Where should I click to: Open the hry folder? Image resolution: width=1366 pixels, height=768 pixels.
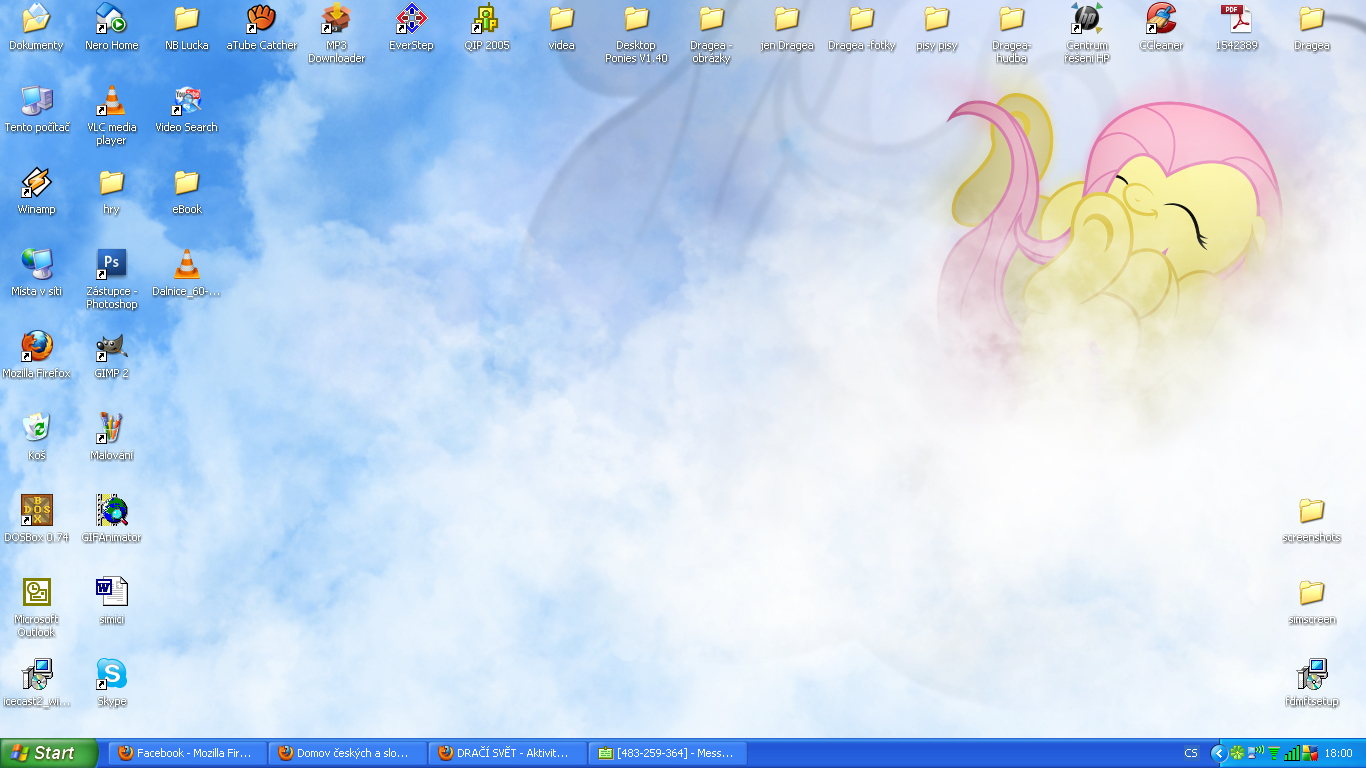(x=111, y=191)
